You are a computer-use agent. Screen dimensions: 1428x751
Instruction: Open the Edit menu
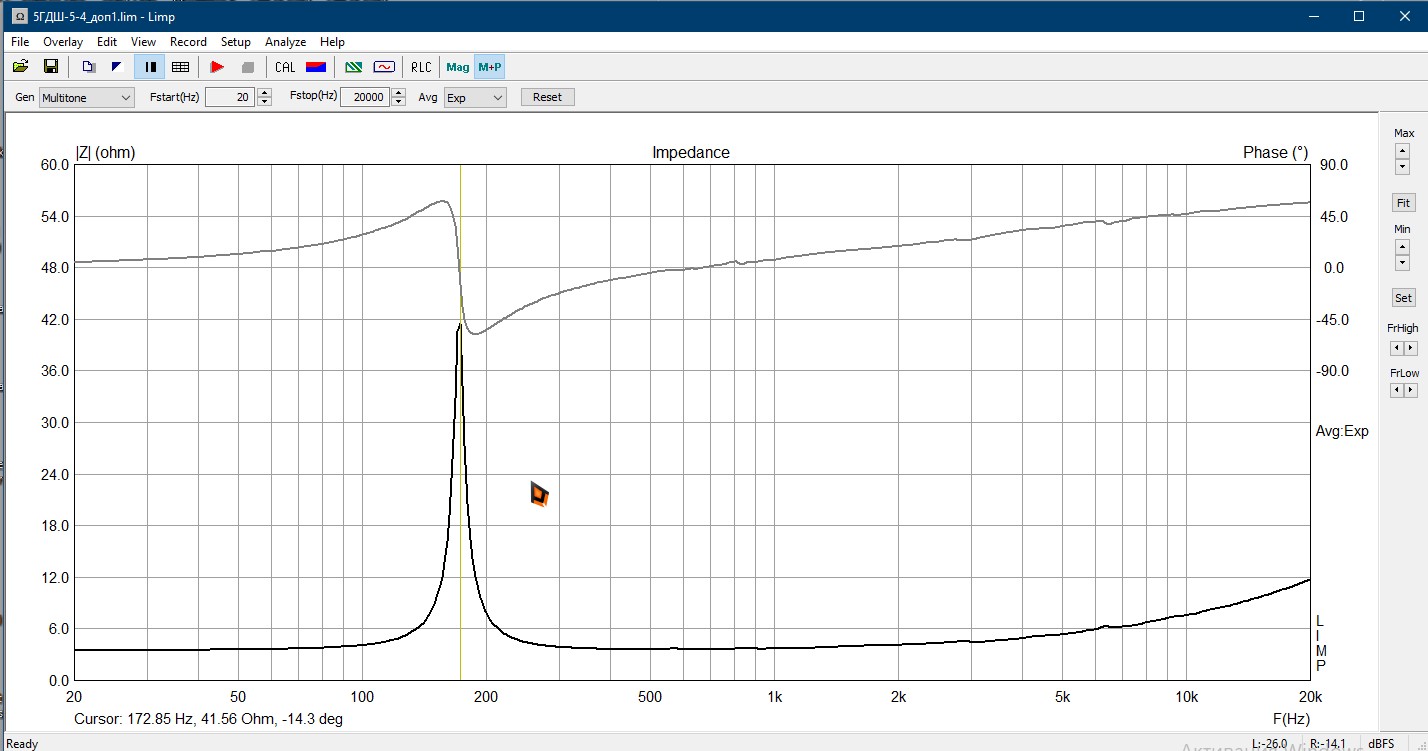coord(107,42)
